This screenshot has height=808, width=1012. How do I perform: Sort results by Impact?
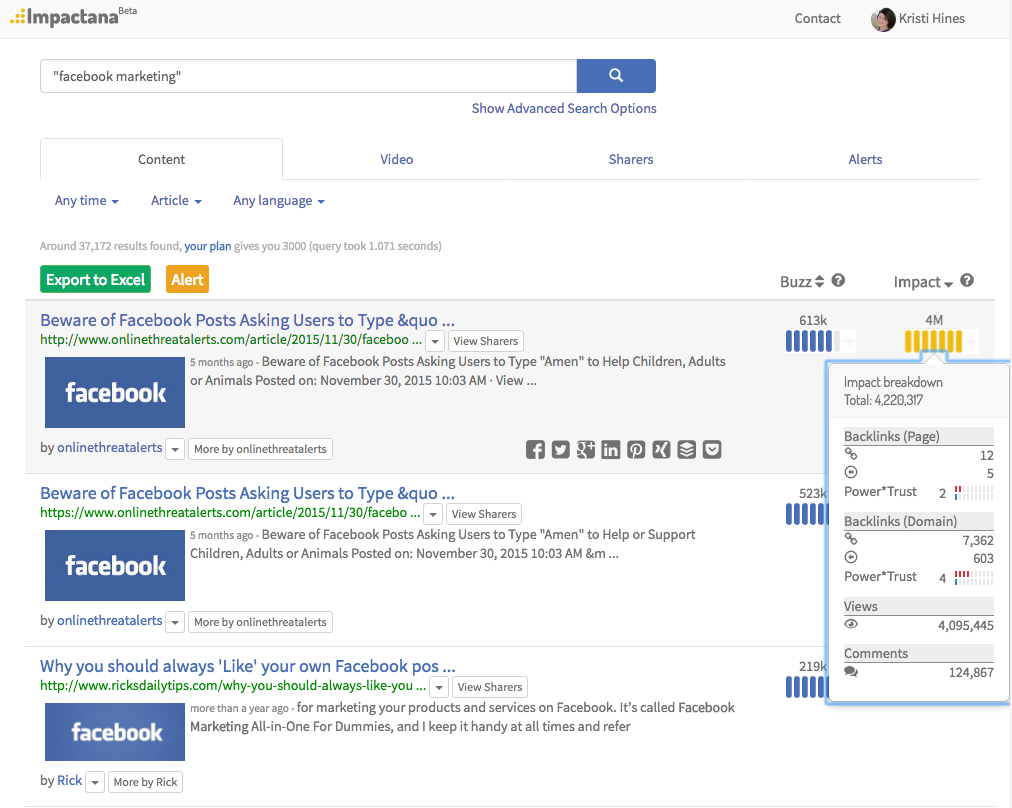pos(923,282)
